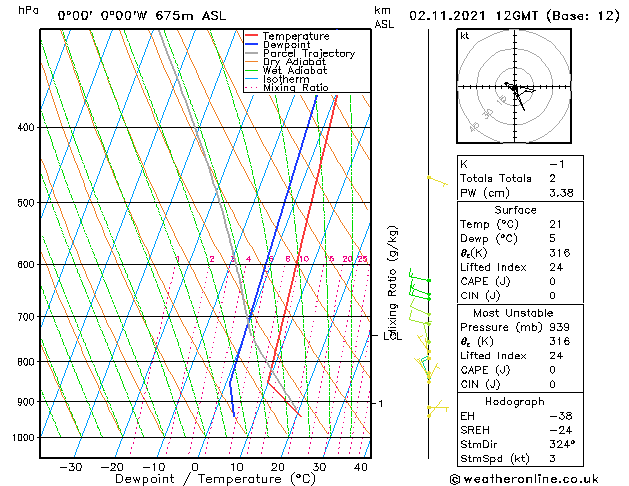Click the 1 km altitude tick label

click(x=381, y=403)
